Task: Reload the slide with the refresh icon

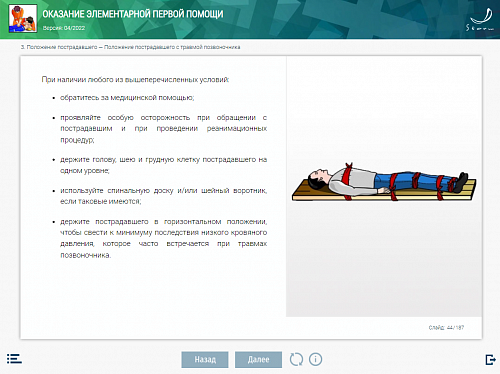Action: [x=296, y=359]
